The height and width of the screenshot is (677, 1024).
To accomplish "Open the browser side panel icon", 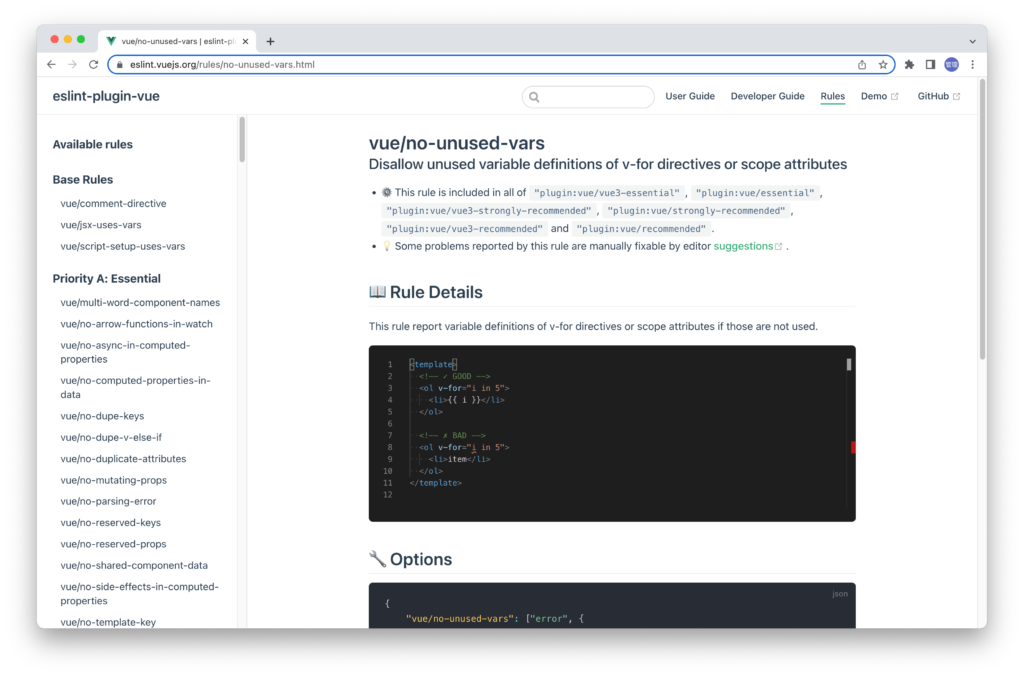I will 930,63.
